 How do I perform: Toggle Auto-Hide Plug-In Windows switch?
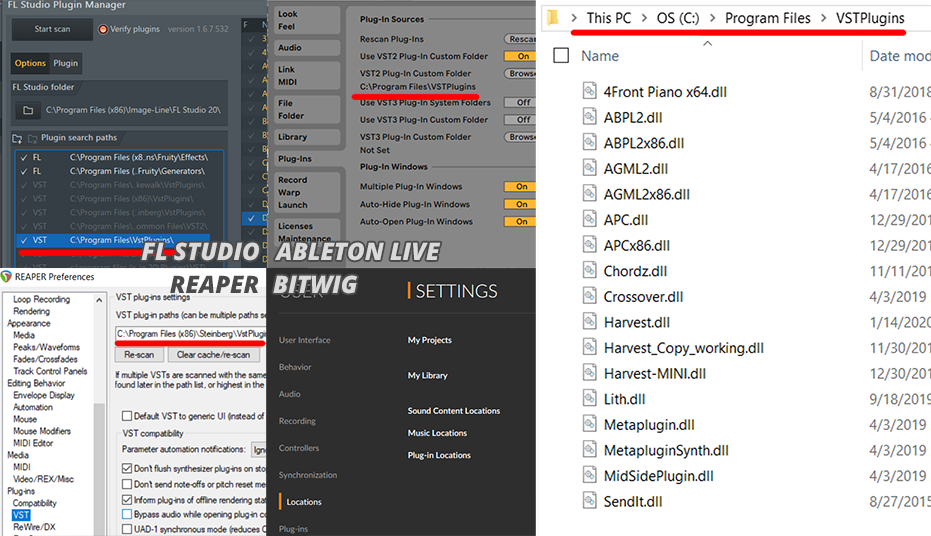pos(520,204)
